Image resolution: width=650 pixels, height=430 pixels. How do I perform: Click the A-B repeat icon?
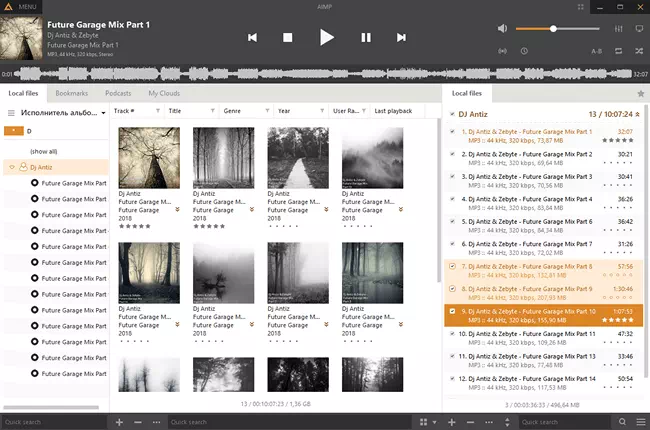click(x=597, y=51)
